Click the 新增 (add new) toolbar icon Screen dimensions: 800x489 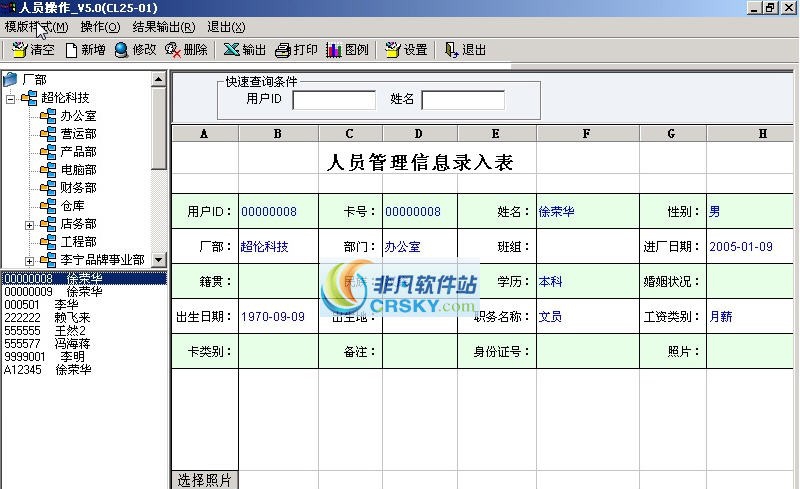click(71, 50)
